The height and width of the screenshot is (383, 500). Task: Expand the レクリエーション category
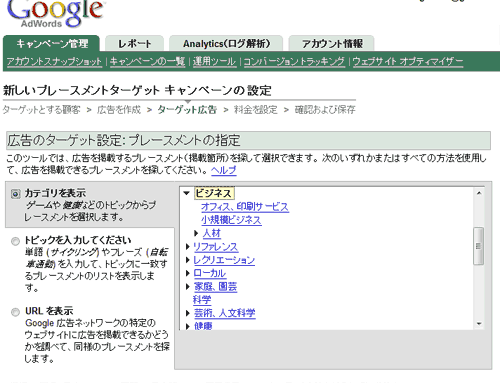[x=188, y=260]
